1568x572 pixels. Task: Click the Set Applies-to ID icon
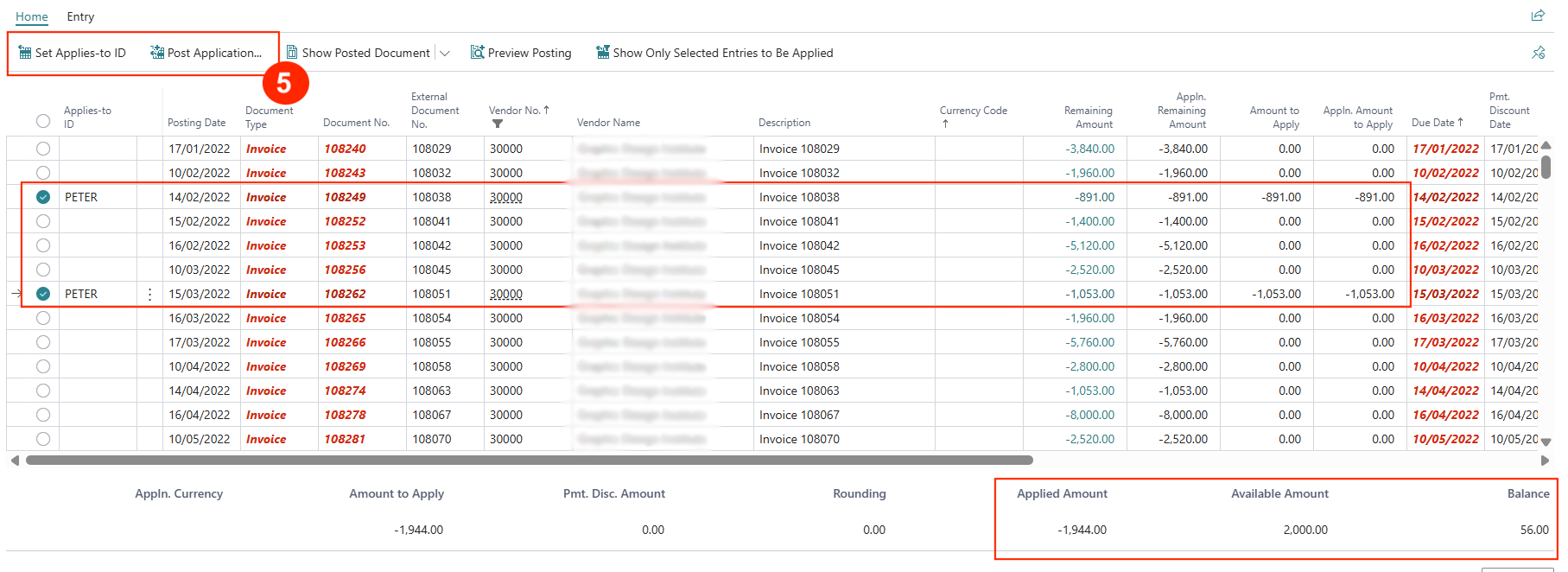25,53
